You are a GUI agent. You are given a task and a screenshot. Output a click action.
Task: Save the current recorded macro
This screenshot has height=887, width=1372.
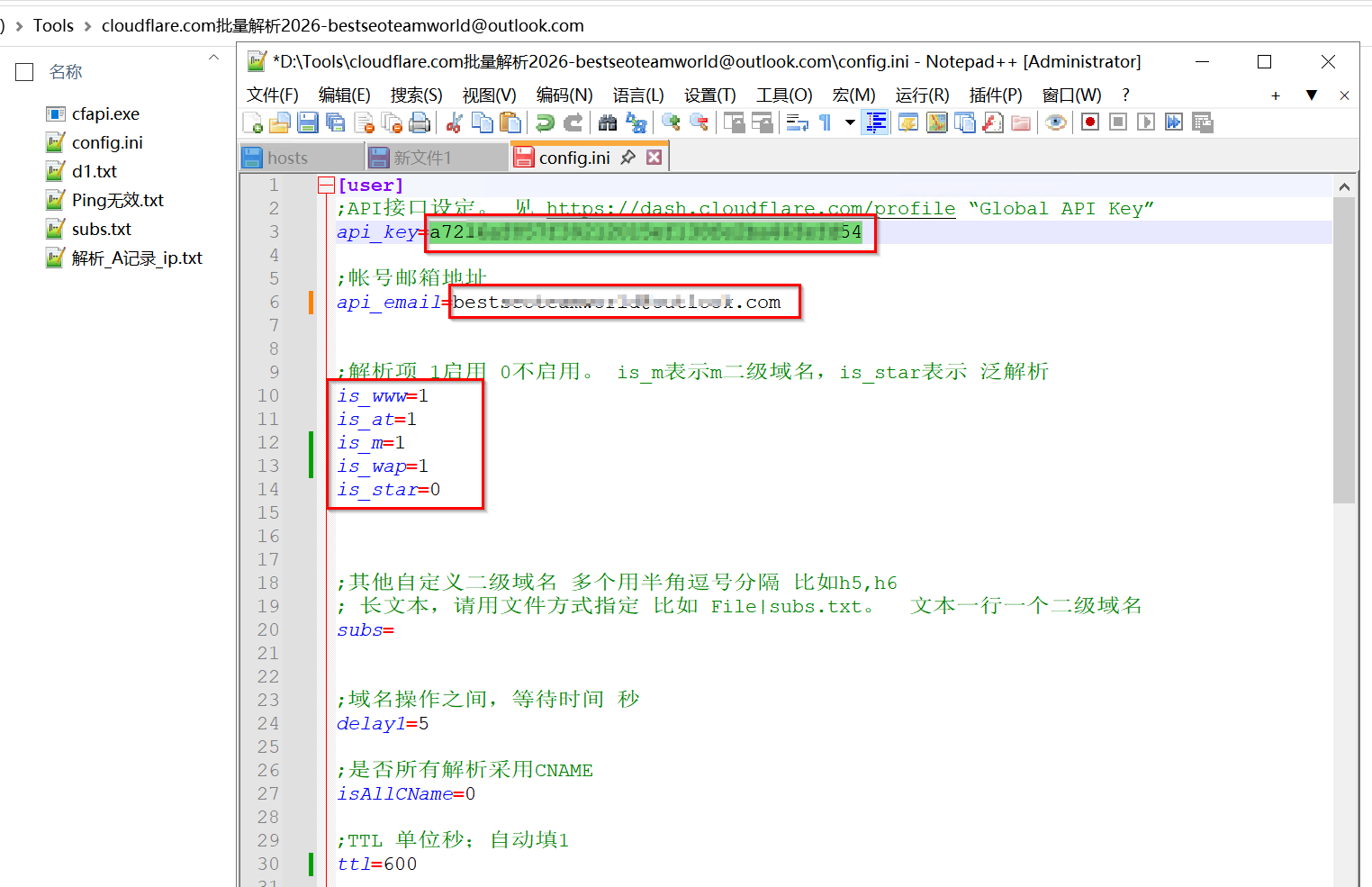coord(1202,122)
